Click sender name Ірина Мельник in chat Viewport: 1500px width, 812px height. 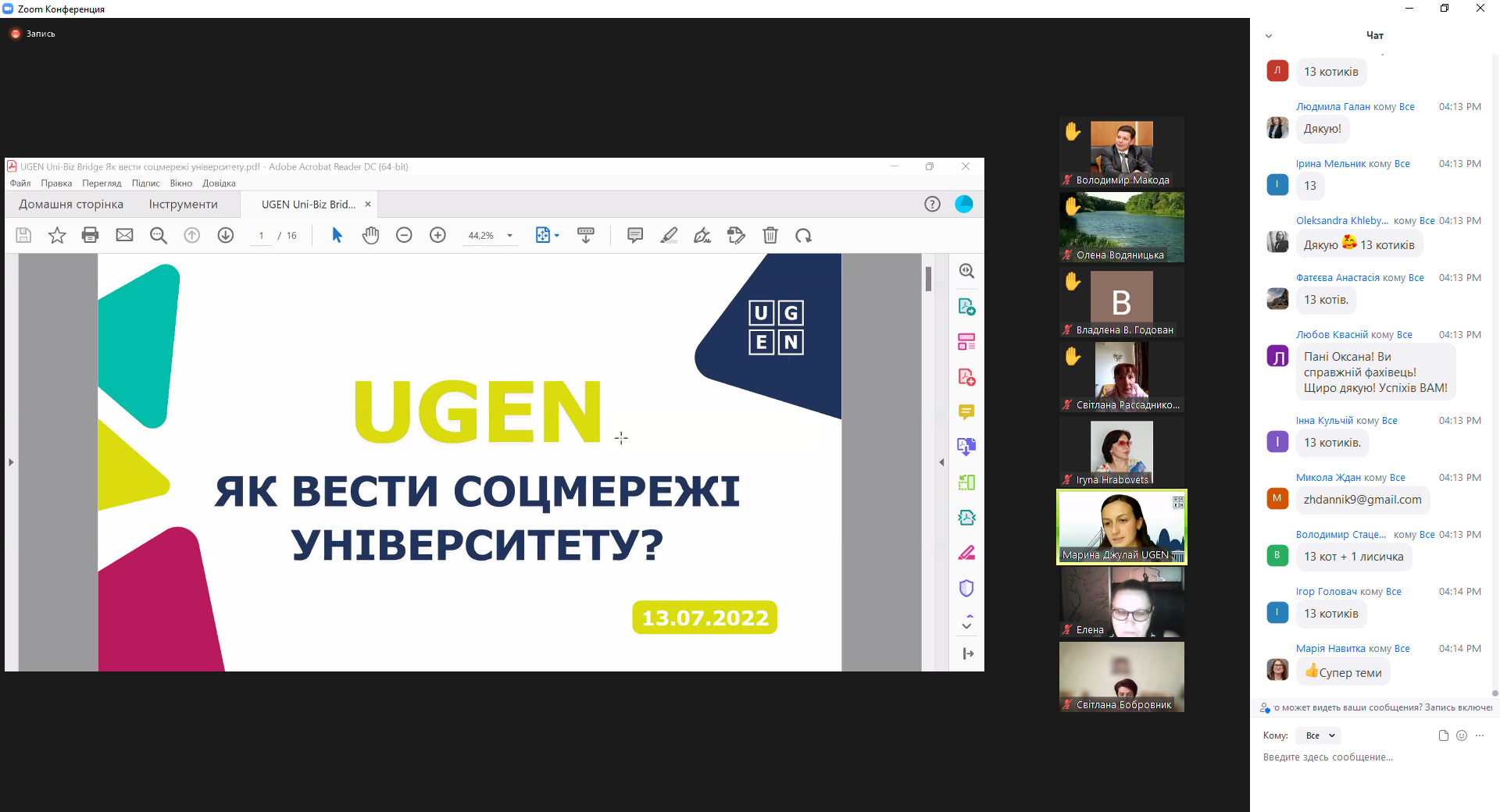1330,164
